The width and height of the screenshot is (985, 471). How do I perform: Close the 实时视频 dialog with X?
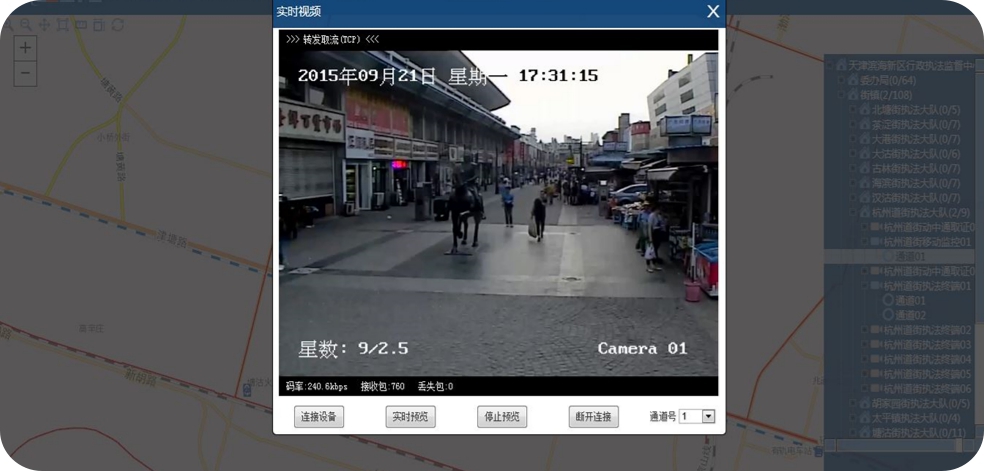click(x=713, y=12)
